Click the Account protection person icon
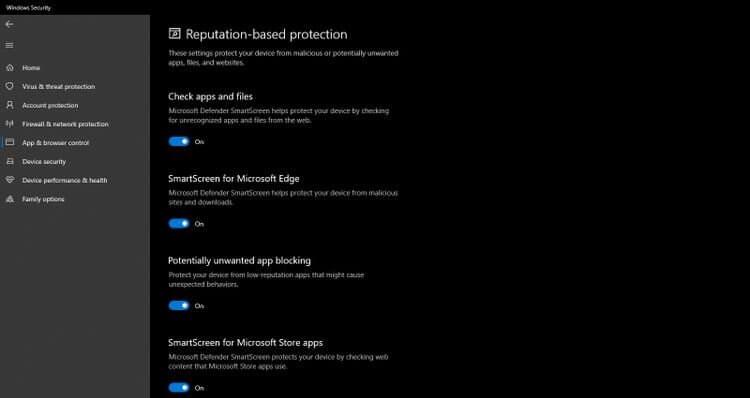Image resolution: width=750 pixels, height=398 pixels. (10, 105)
